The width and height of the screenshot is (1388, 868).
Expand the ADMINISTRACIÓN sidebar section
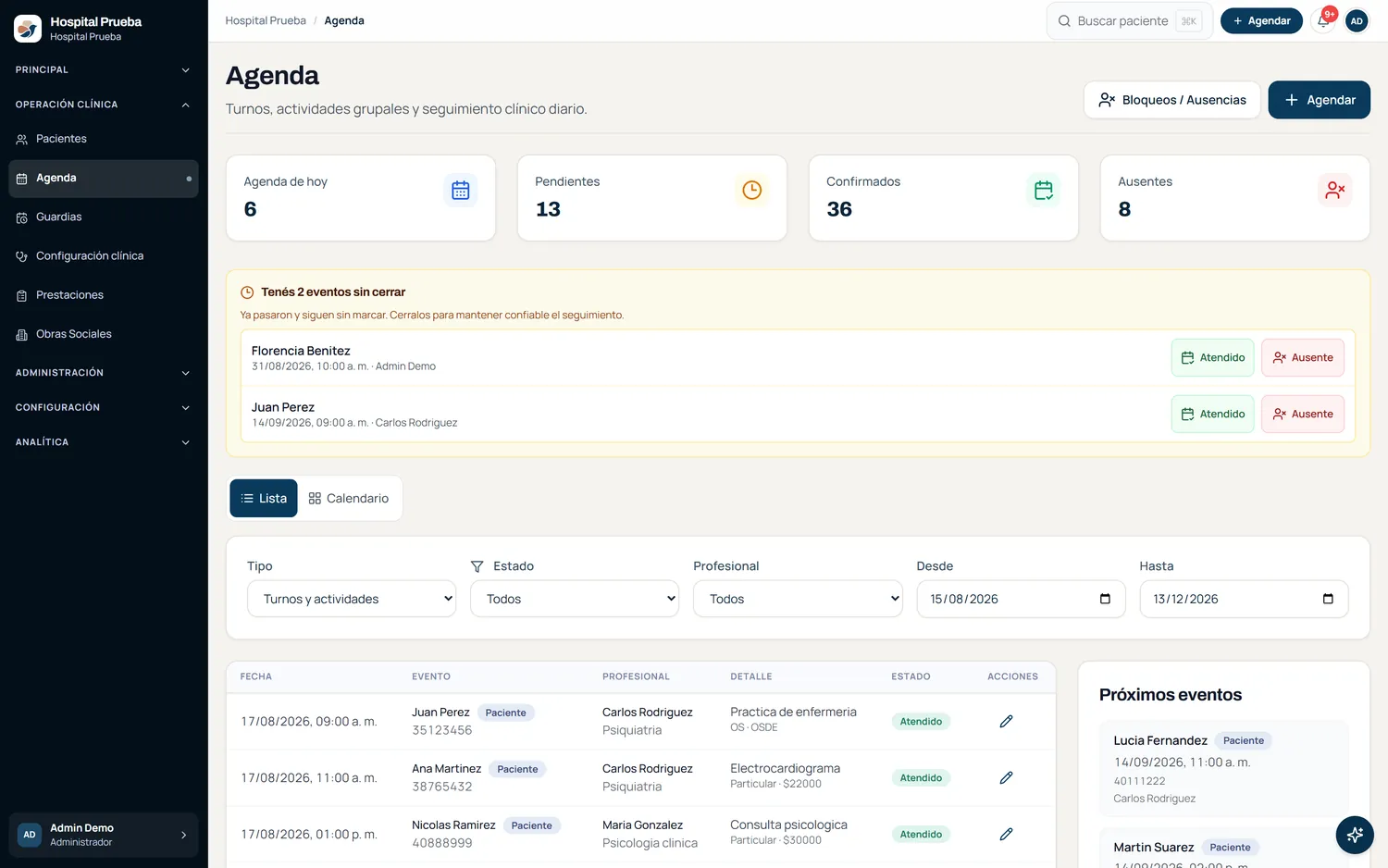click(x=104, y=373)
